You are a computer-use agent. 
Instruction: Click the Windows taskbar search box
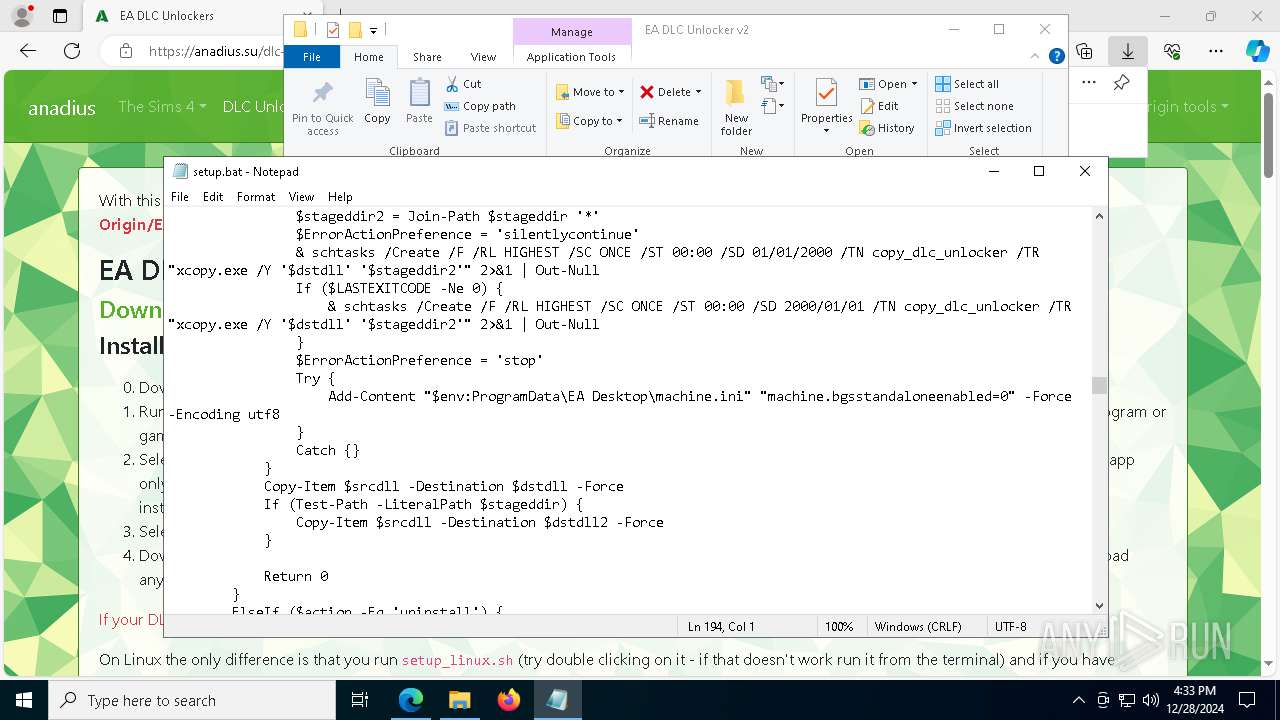(192, 700)
